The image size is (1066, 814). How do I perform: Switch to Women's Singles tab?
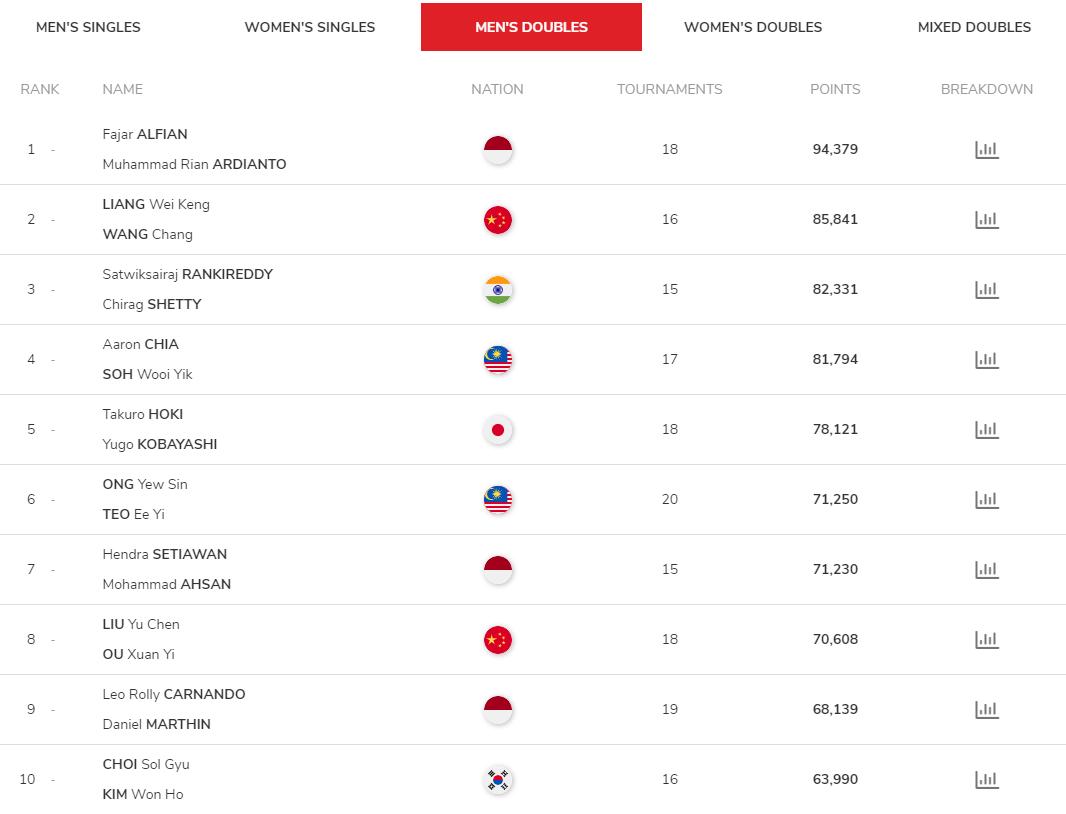tap(310, 27)
